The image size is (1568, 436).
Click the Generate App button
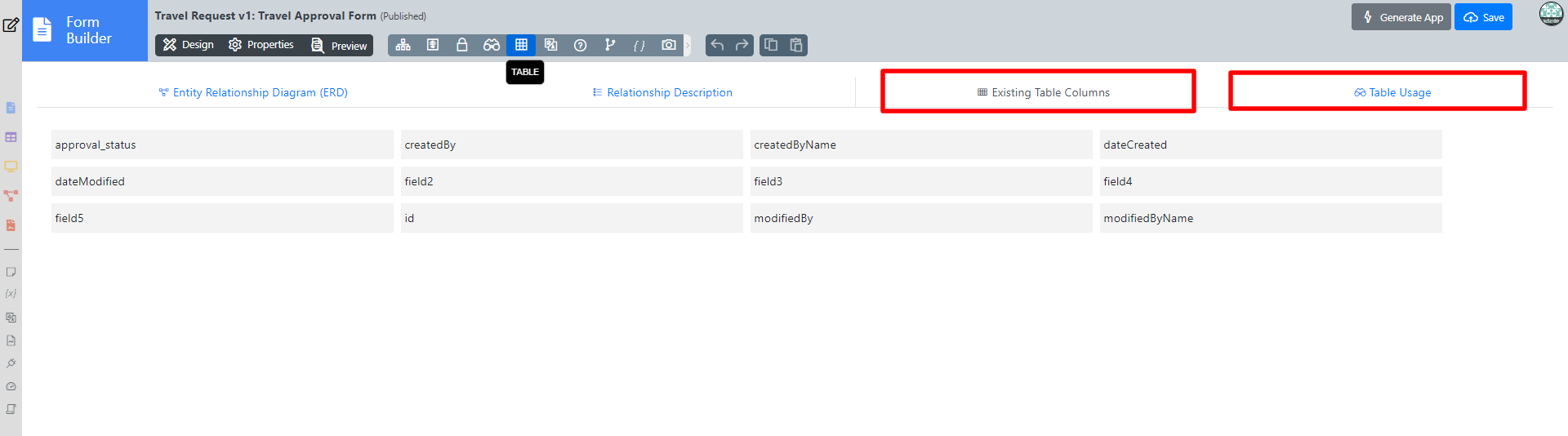coord(1401,17)
